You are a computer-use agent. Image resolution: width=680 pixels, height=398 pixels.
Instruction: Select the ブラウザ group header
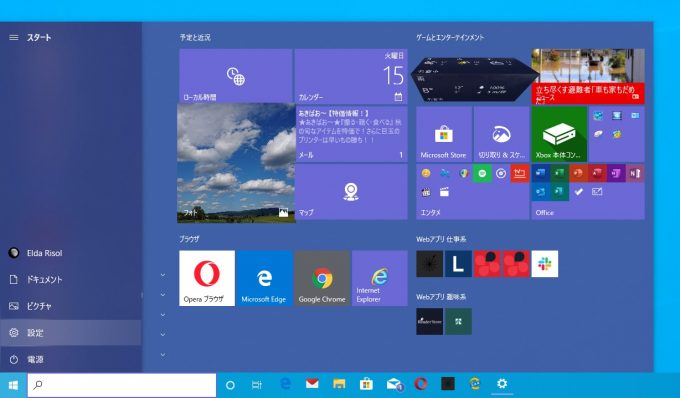click(190, 239)
